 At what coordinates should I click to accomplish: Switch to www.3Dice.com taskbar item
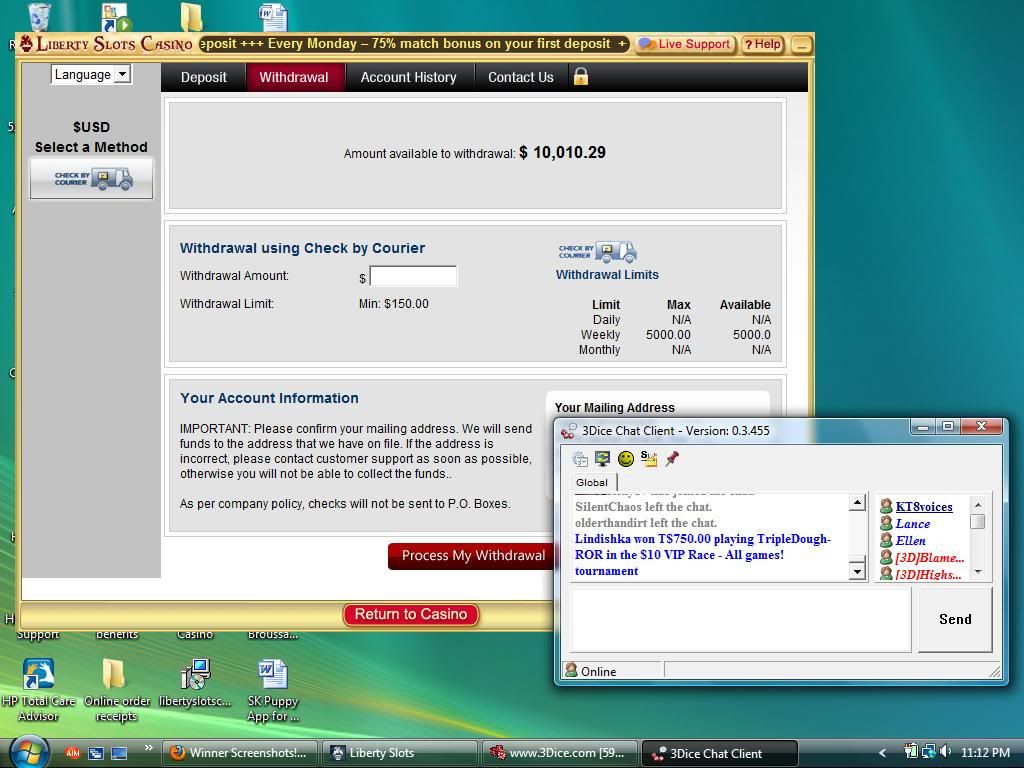pos(560,753)
